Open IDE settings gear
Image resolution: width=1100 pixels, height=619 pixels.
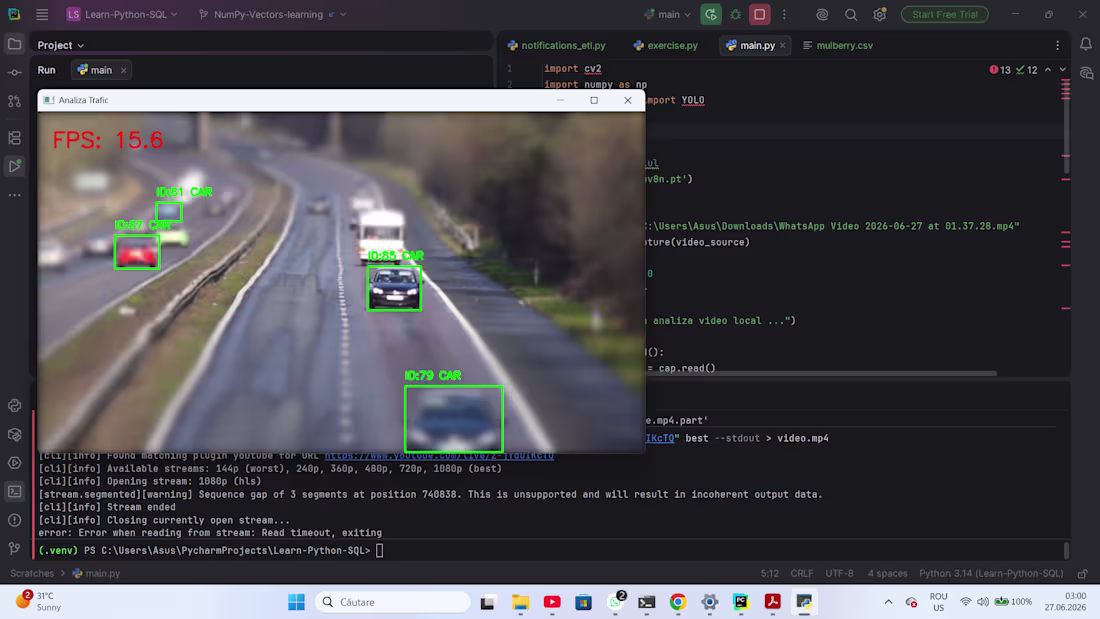tap(880, 14)
